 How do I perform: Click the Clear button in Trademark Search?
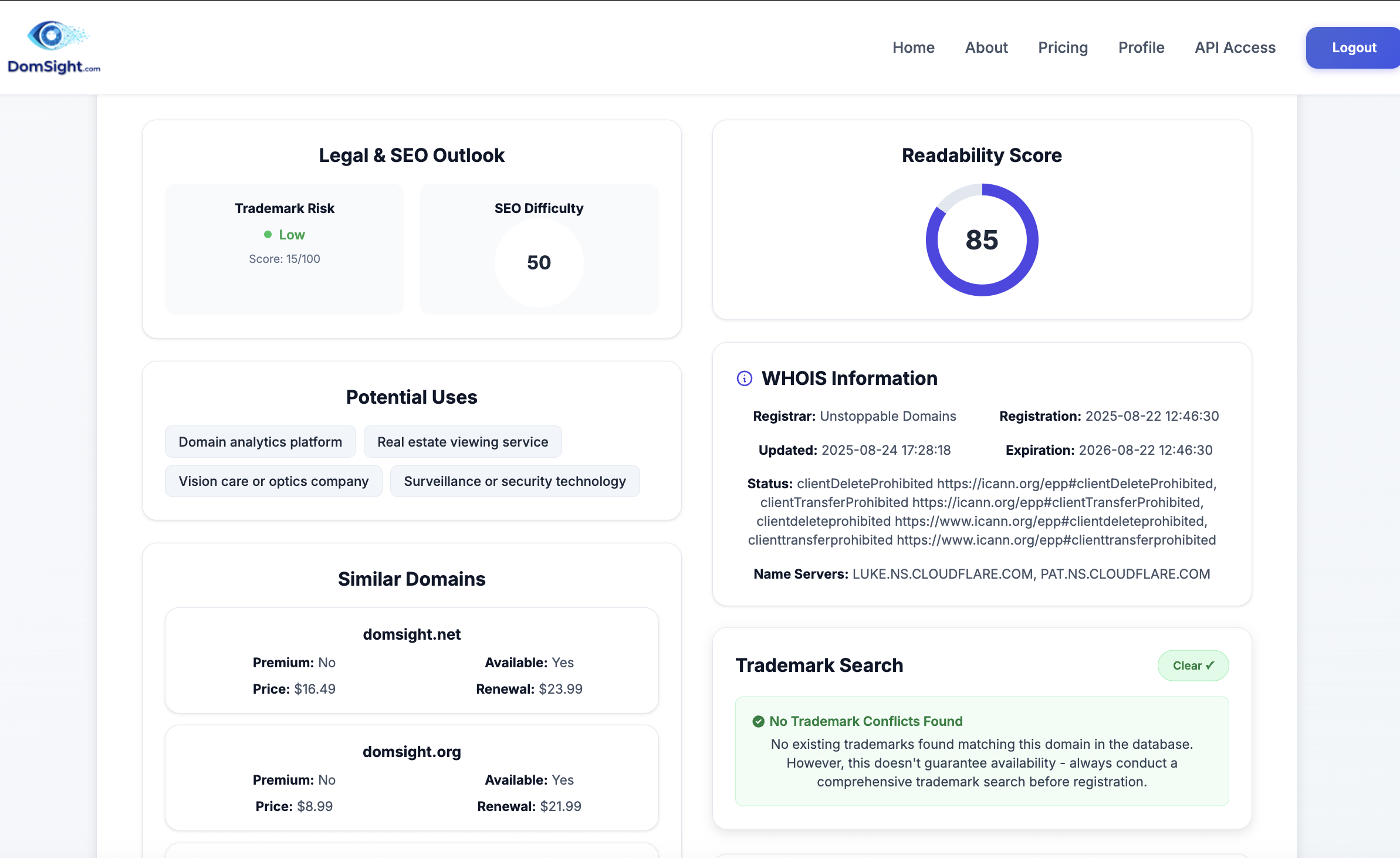(1193, 666)
